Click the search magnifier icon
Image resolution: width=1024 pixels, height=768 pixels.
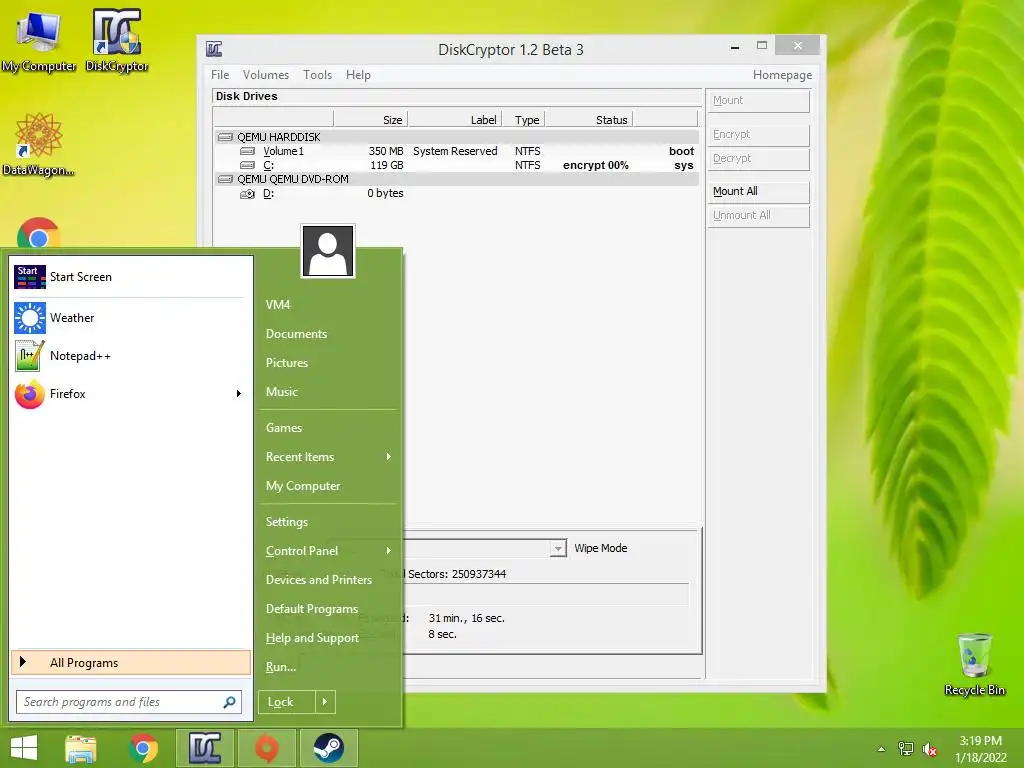pyautogui.click(x=229, y=702)
